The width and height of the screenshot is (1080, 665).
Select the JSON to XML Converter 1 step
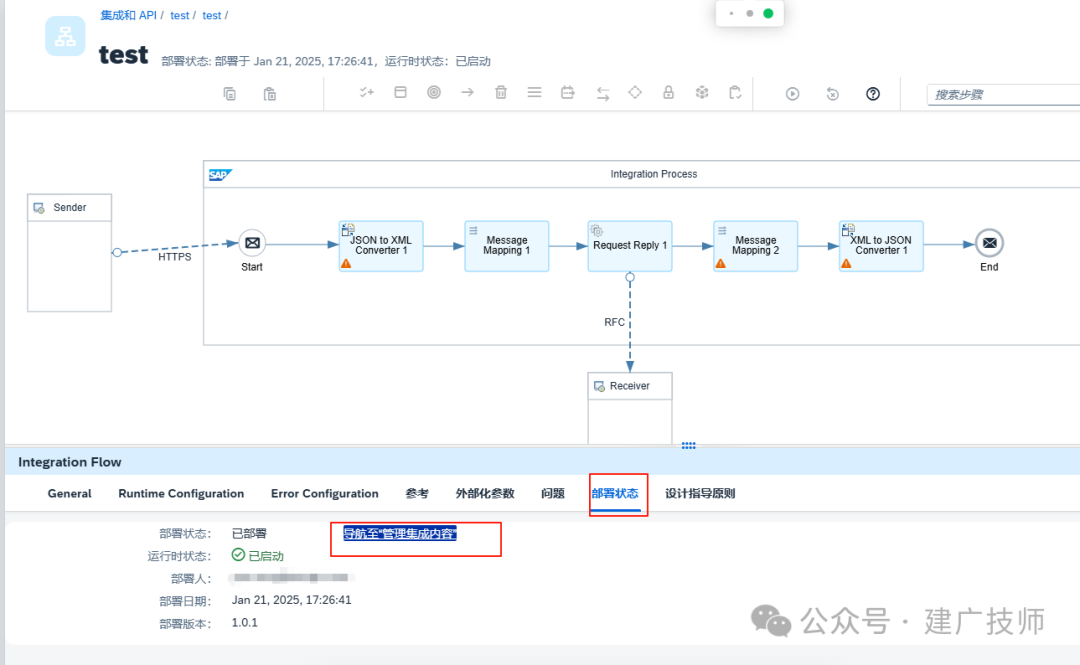[381, 246]
